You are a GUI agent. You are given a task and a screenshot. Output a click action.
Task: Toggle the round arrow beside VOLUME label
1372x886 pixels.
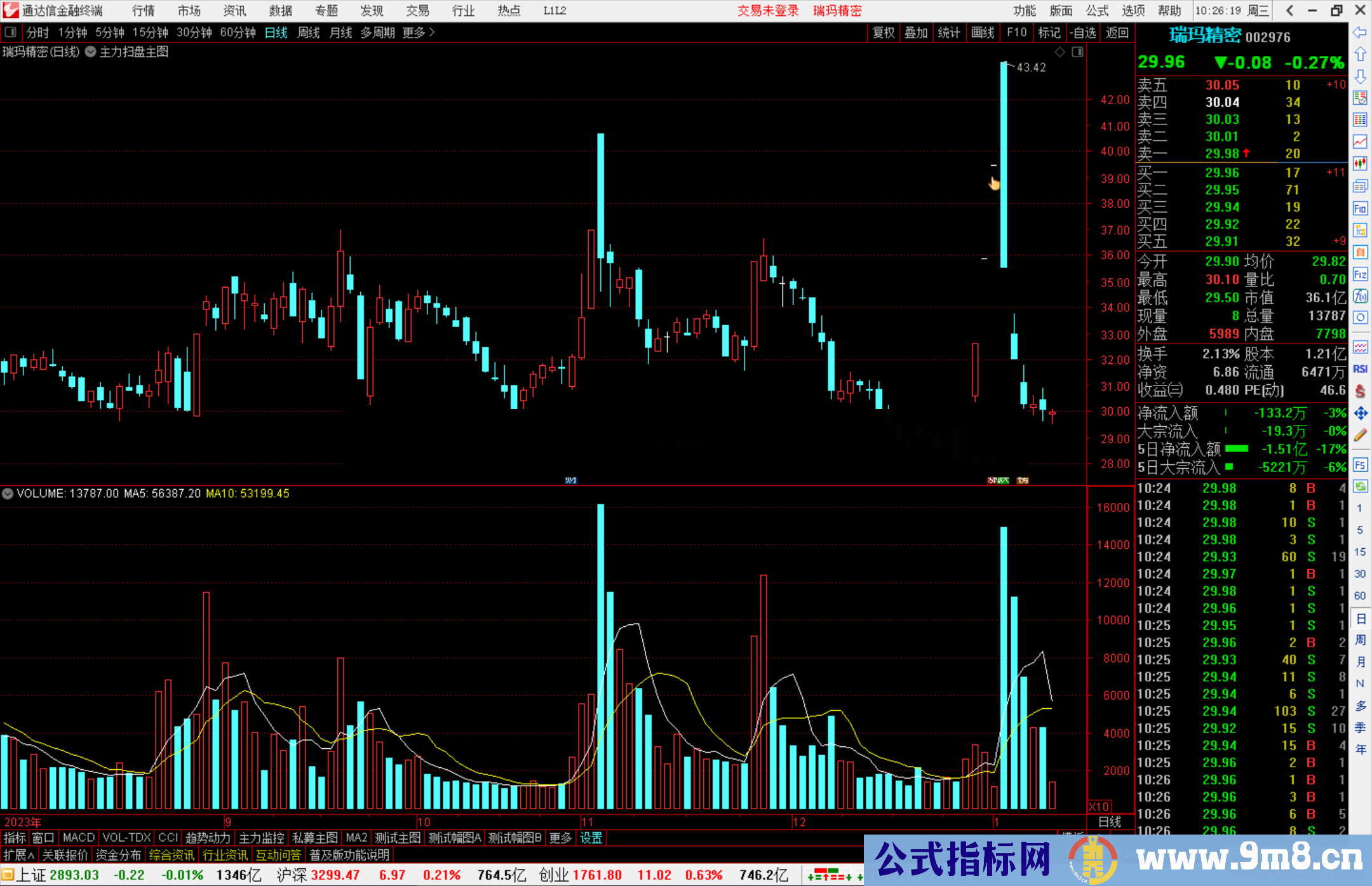8,493
